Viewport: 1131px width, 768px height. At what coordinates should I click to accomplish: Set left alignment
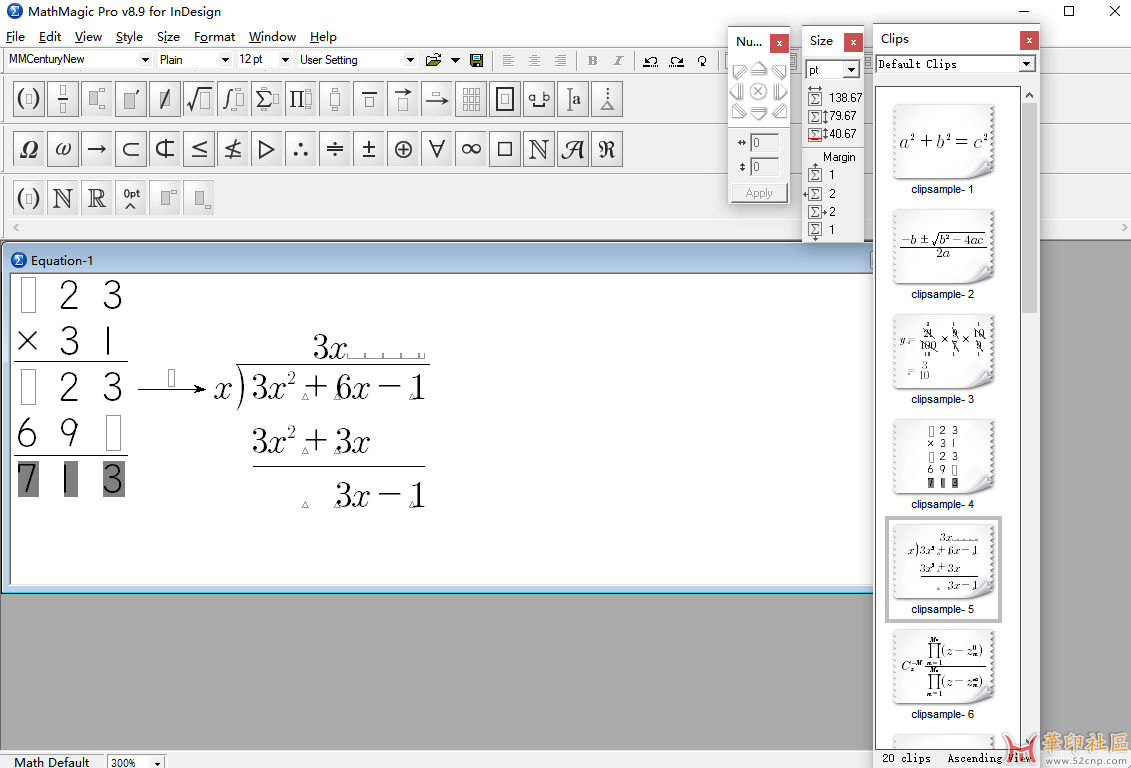coord(508,61)
